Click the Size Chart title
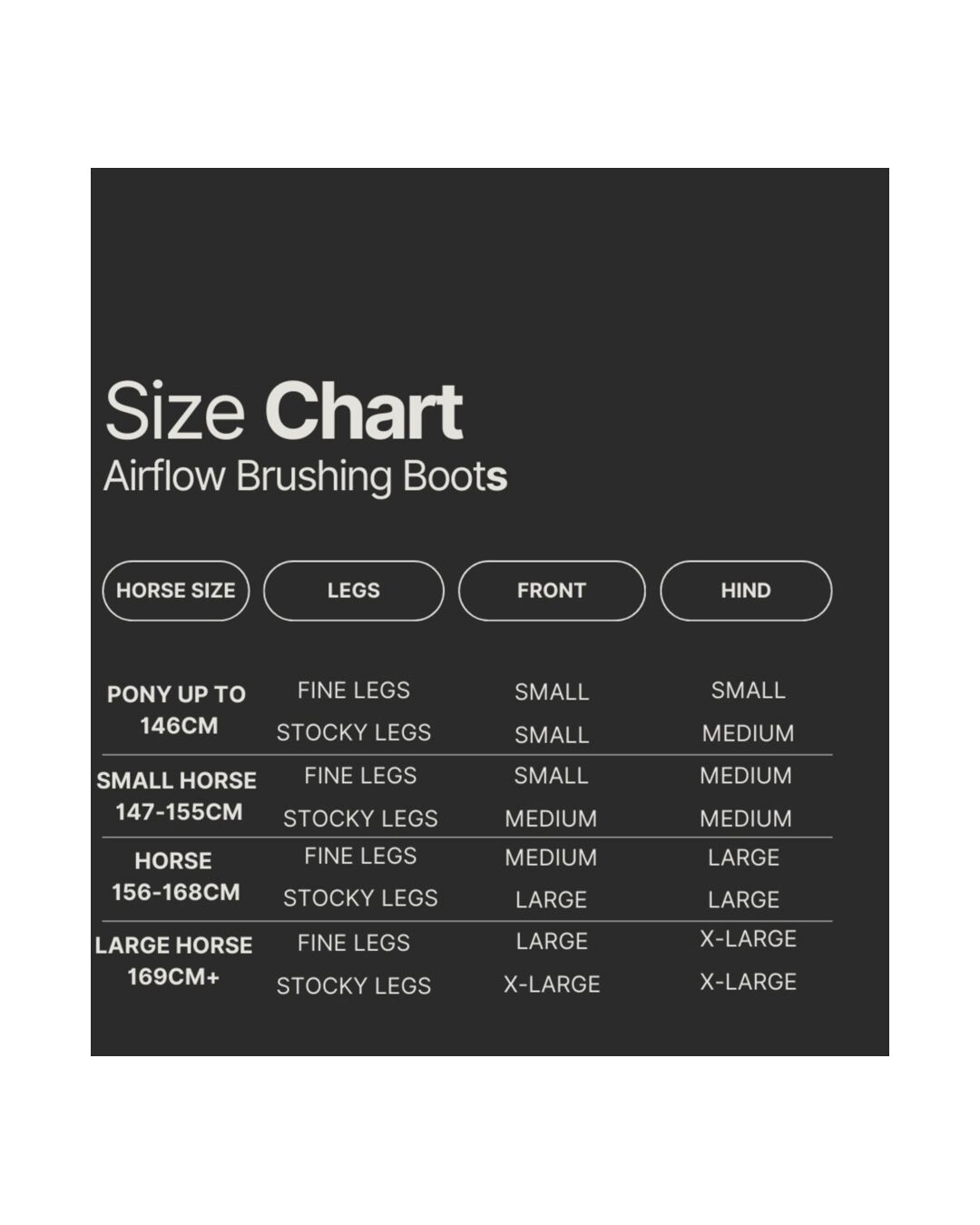 tap(284, 411)
